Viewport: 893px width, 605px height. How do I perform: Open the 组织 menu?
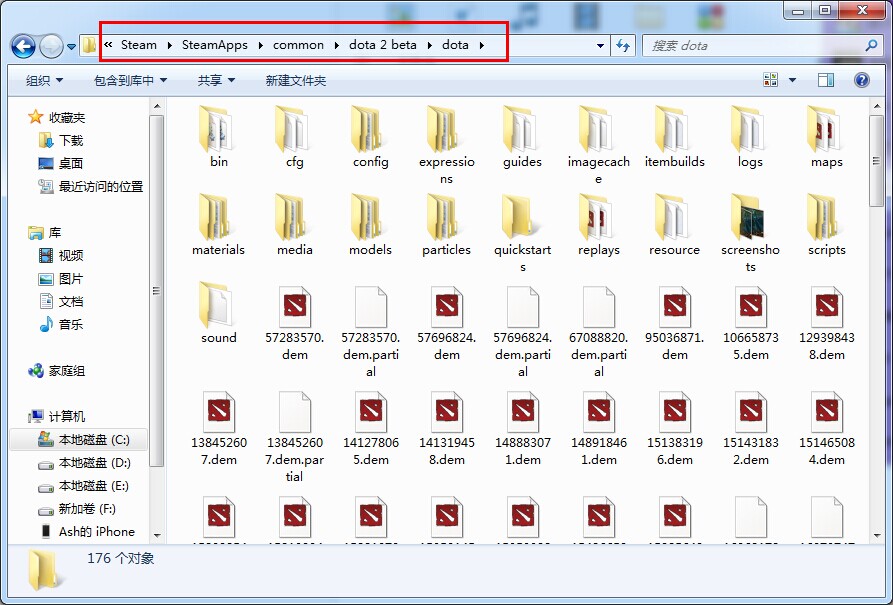pos(44,80)
